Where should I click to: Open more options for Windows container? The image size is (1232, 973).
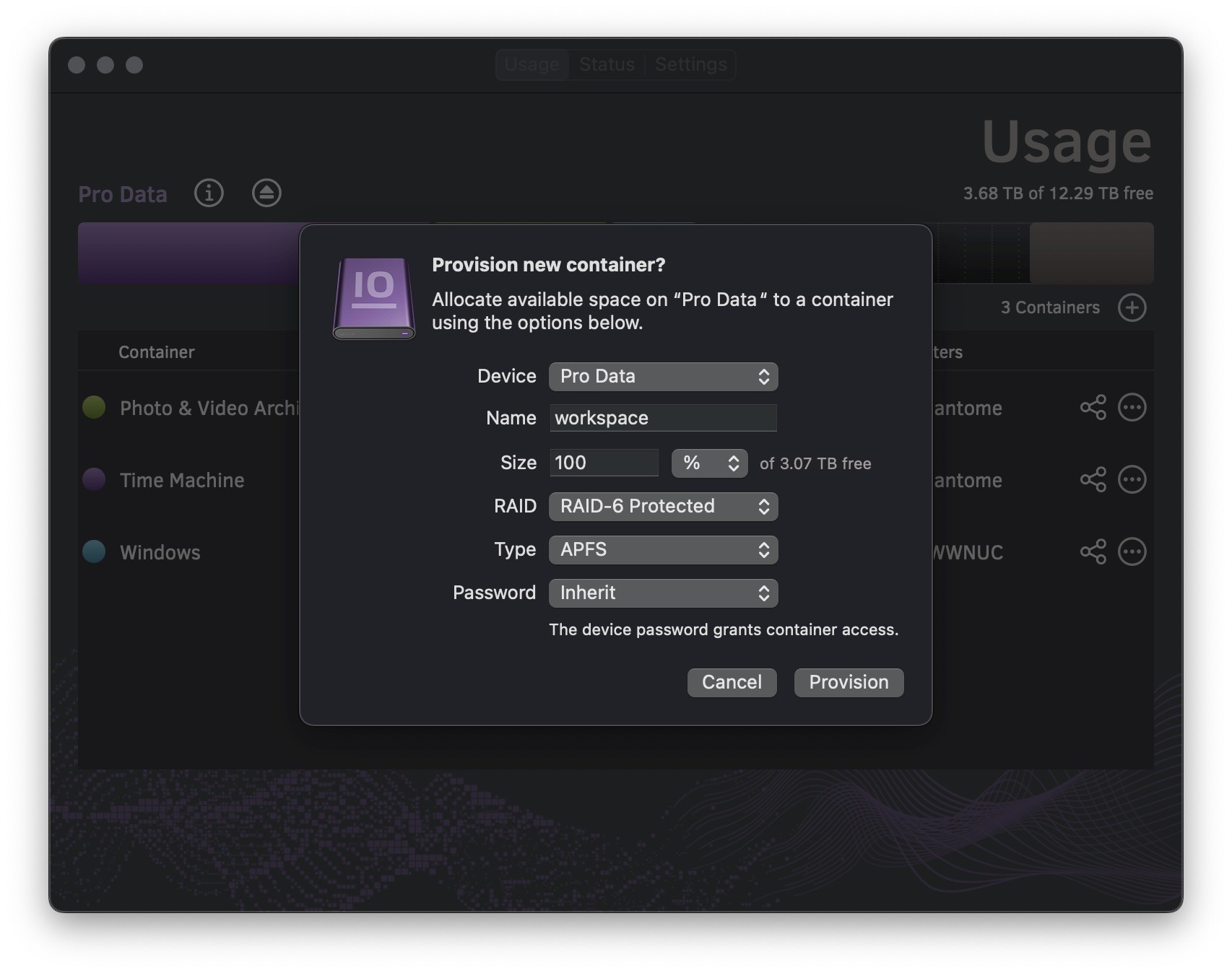1132,552
